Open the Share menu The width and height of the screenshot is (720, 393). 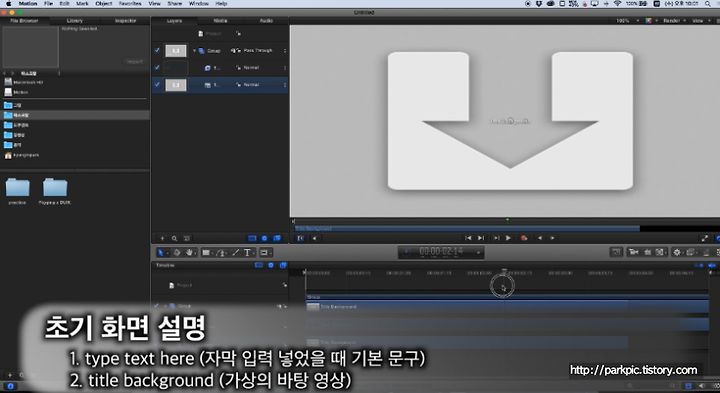pos(174,3)
